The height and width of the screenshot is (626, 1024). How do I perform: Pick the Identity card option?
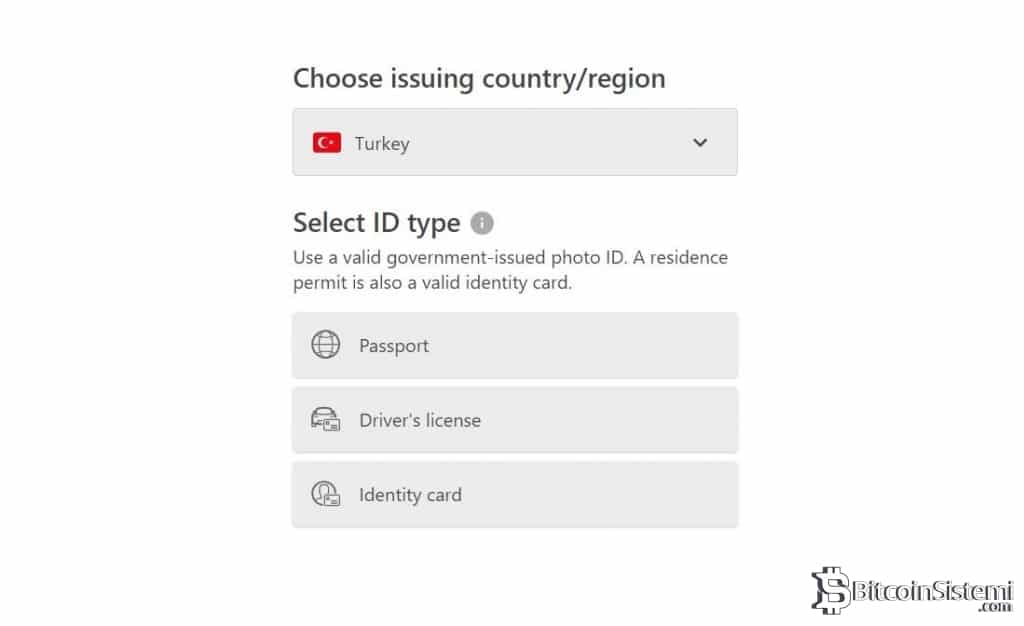pyautogui.click(x=514, y=495)
